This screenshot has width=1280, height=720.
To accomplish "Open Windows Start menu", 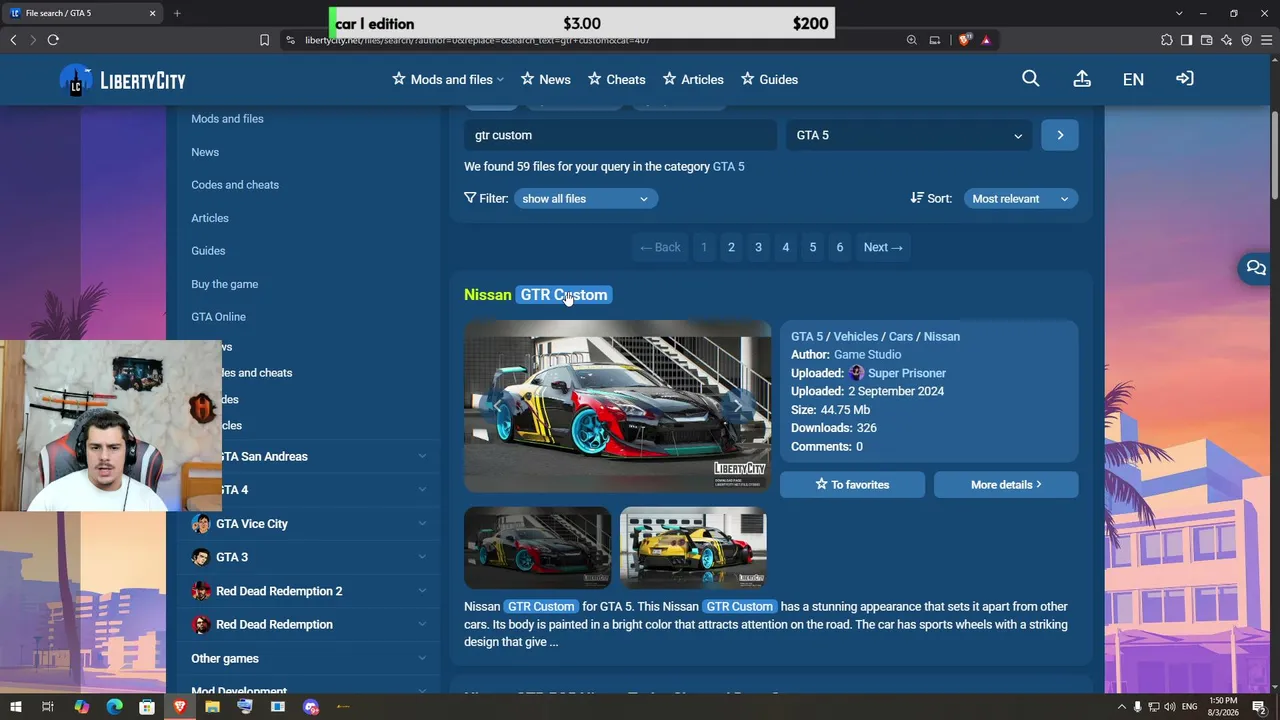I will [x=16, y=707].
